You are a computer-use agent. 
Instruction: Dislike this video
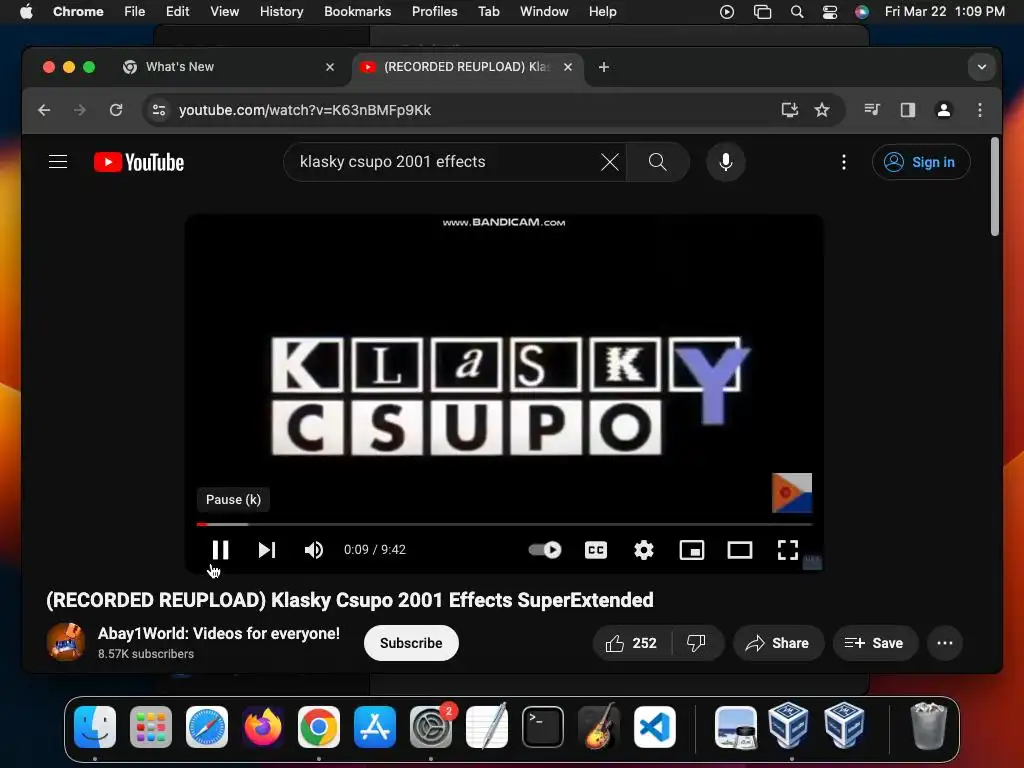pos(696,643)
